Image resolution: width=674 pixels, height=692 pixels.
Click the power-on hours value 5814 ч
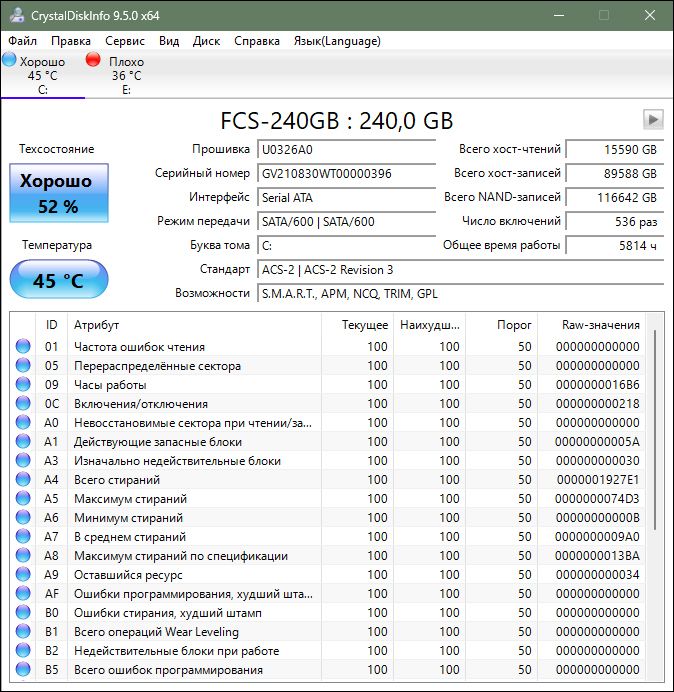point(614,245)
